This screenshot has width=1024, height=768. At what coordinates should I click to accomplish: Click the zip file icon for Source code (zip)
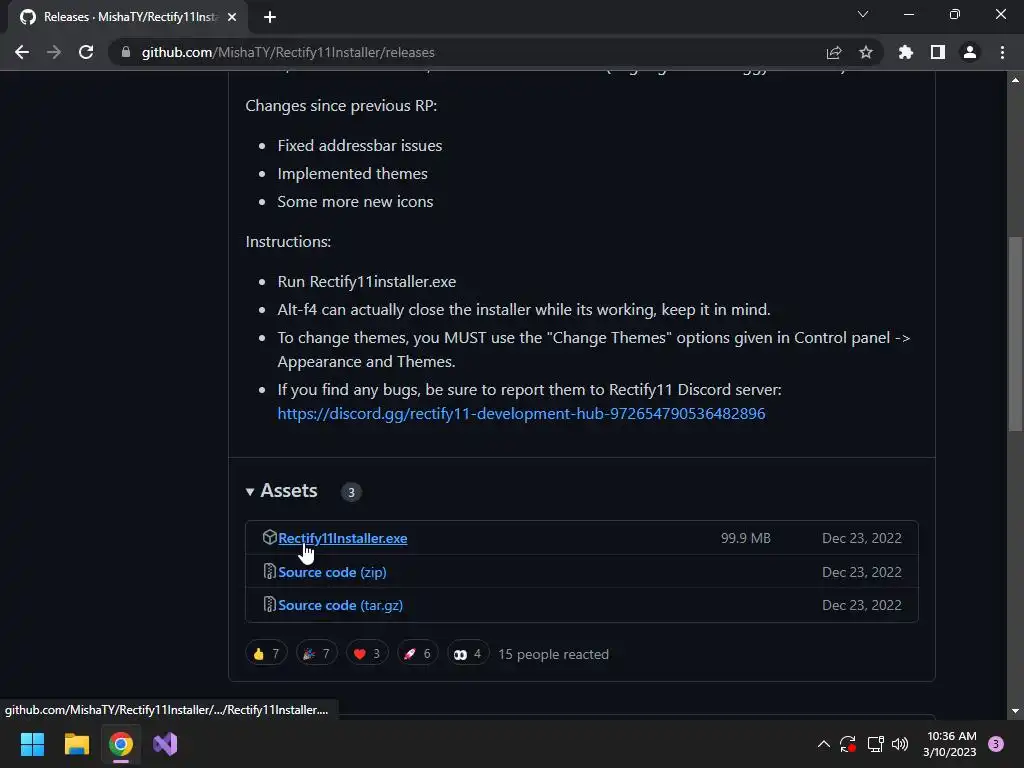269,571
